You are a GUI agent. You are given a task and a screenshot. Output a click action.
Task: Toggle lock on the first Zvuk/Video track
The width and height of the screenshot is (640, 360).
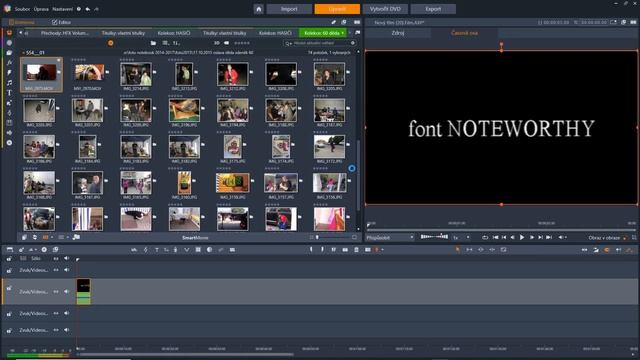9,271
